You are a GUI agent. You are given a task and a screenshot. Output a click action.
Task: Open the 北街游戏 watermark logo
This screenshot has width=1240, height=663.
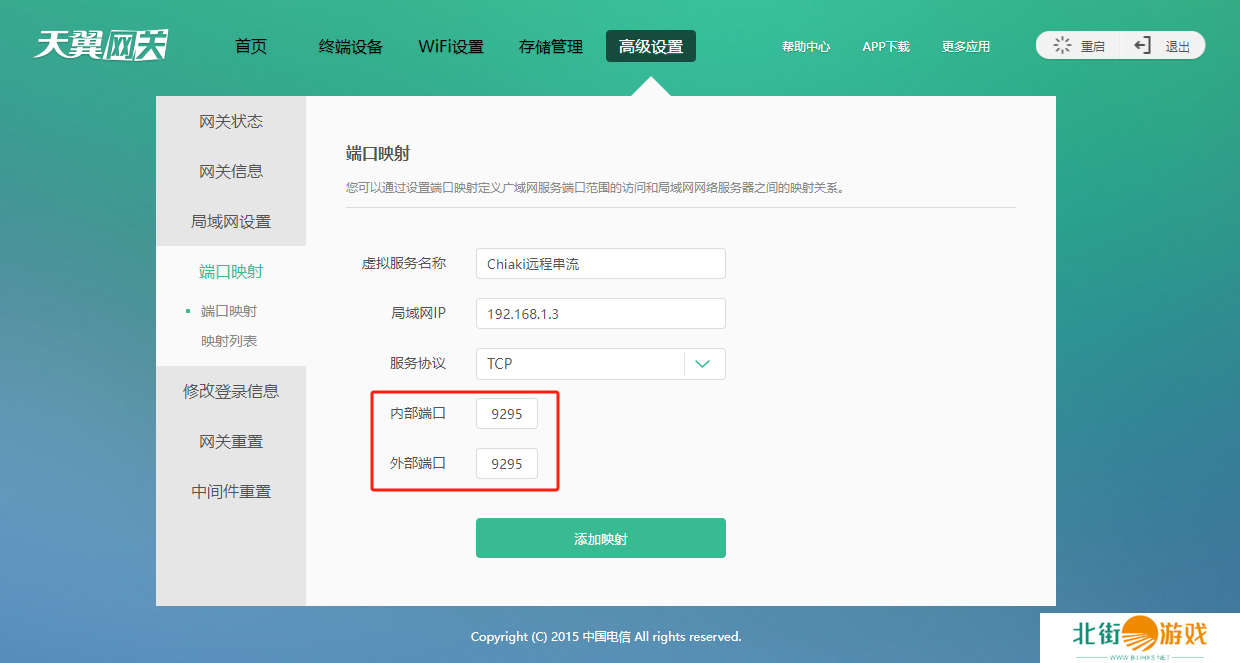click(1139, 636)
